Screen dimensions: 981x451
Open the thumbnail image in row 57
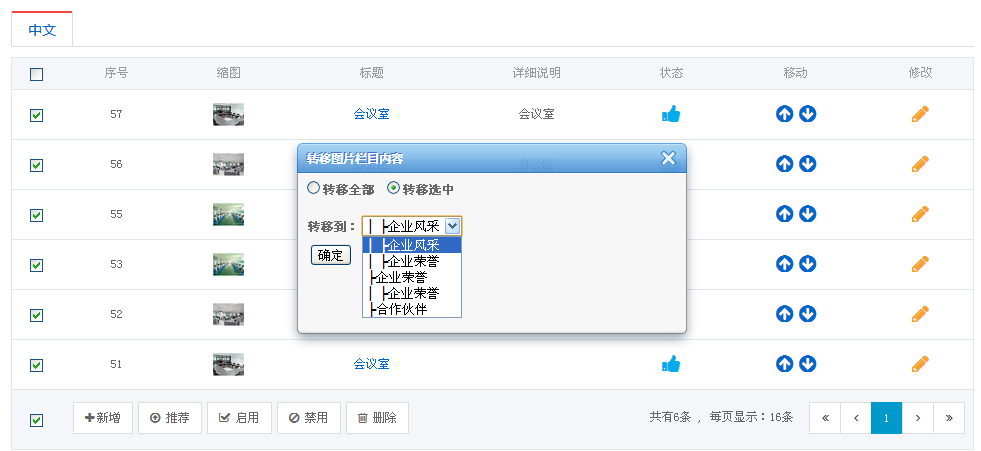tap(228, 114)
